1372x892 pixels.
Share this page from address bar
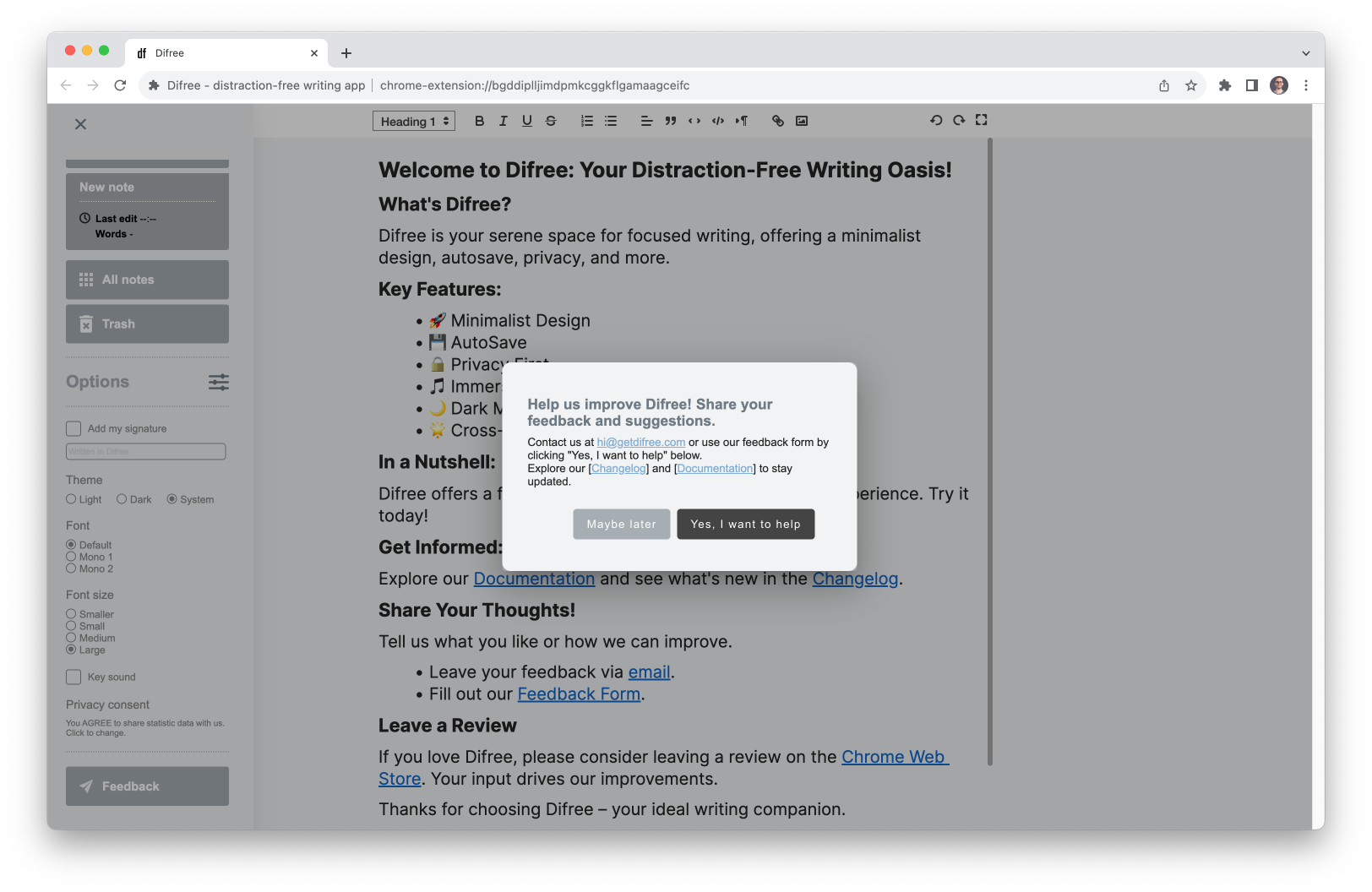coord(1164,85)
